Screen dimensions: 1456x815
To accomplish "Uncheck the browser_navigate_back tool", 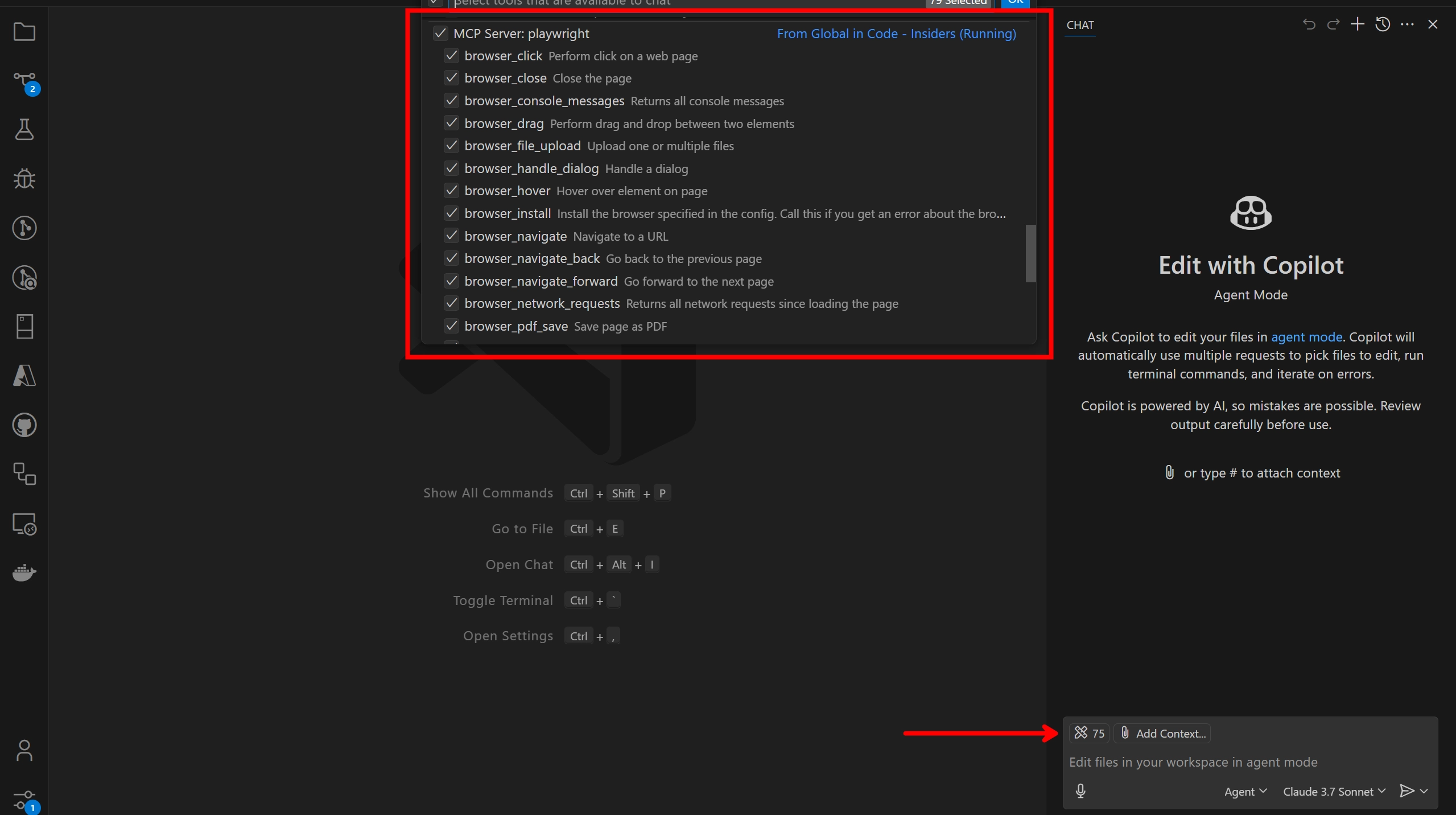I will pos(452,258).
